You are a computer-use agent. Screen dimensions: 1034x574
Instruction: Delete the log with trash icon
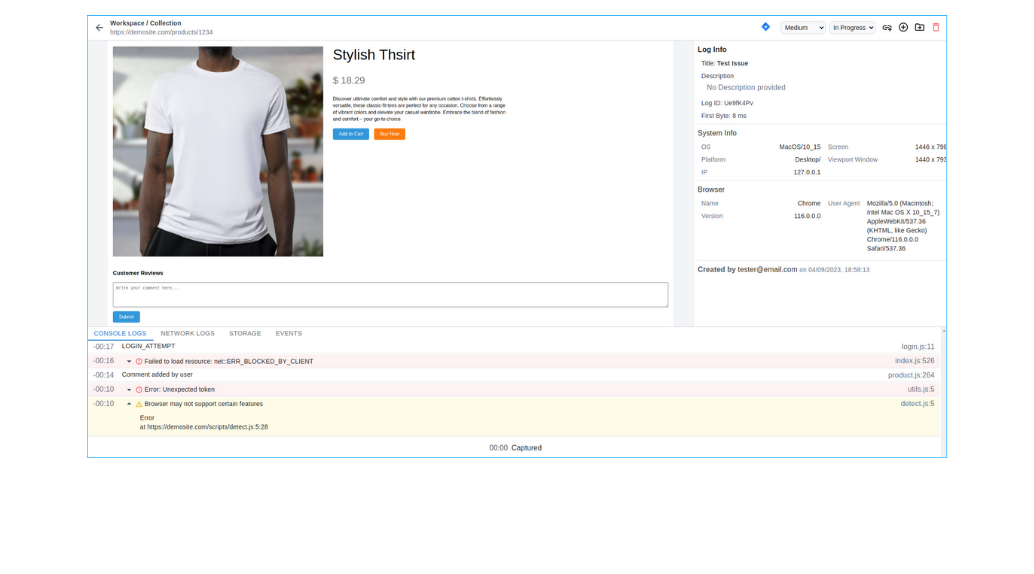pyautogui.click(x=936, y=28)
